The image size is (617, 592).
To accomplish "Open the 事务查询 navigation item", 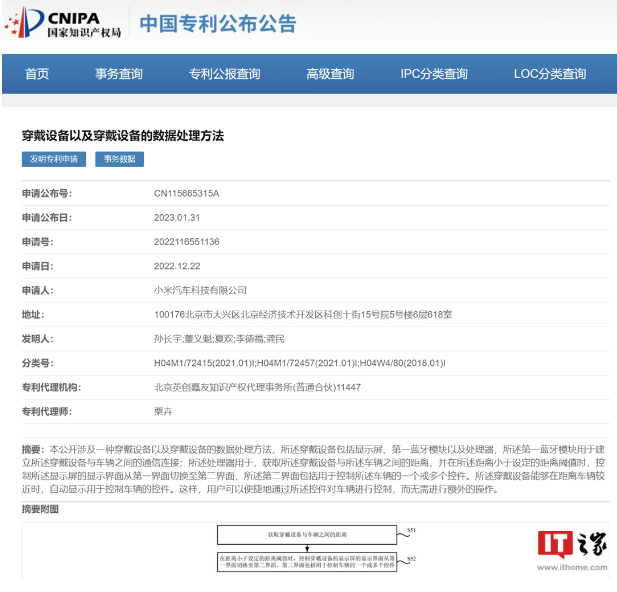I will click(x=119, y=74).
